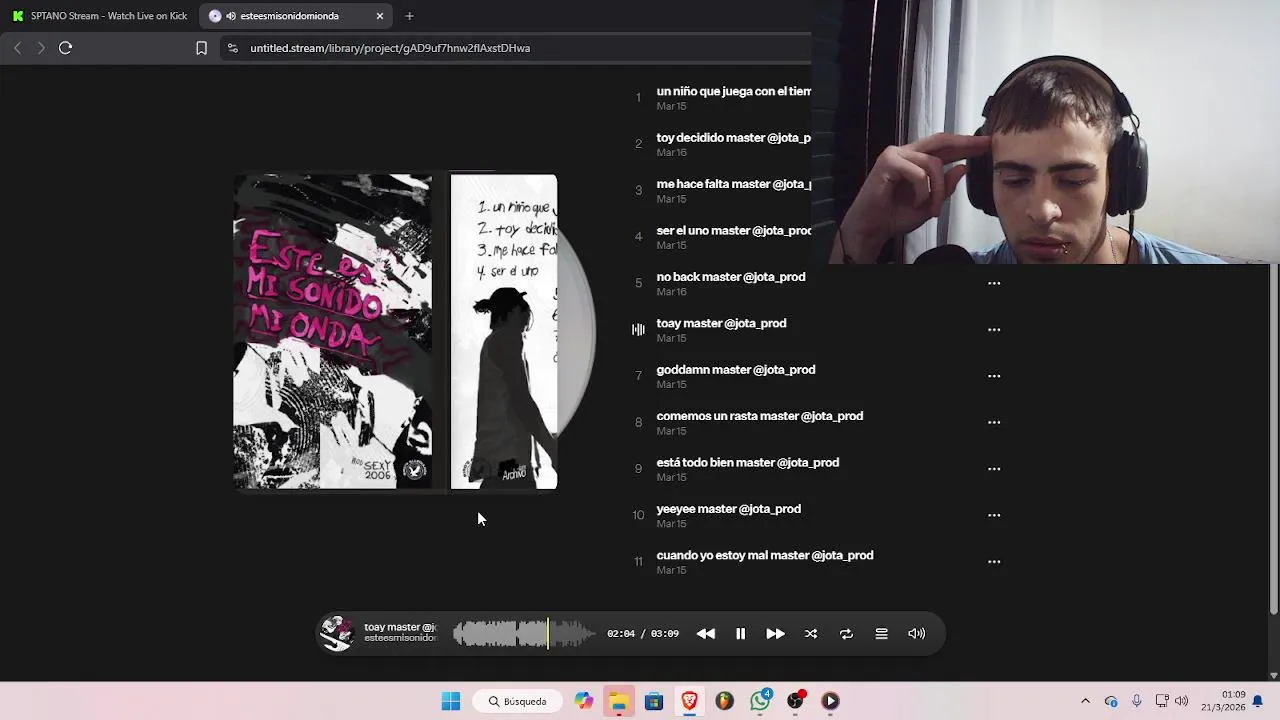Click the player bar track thumbnail

337,634
